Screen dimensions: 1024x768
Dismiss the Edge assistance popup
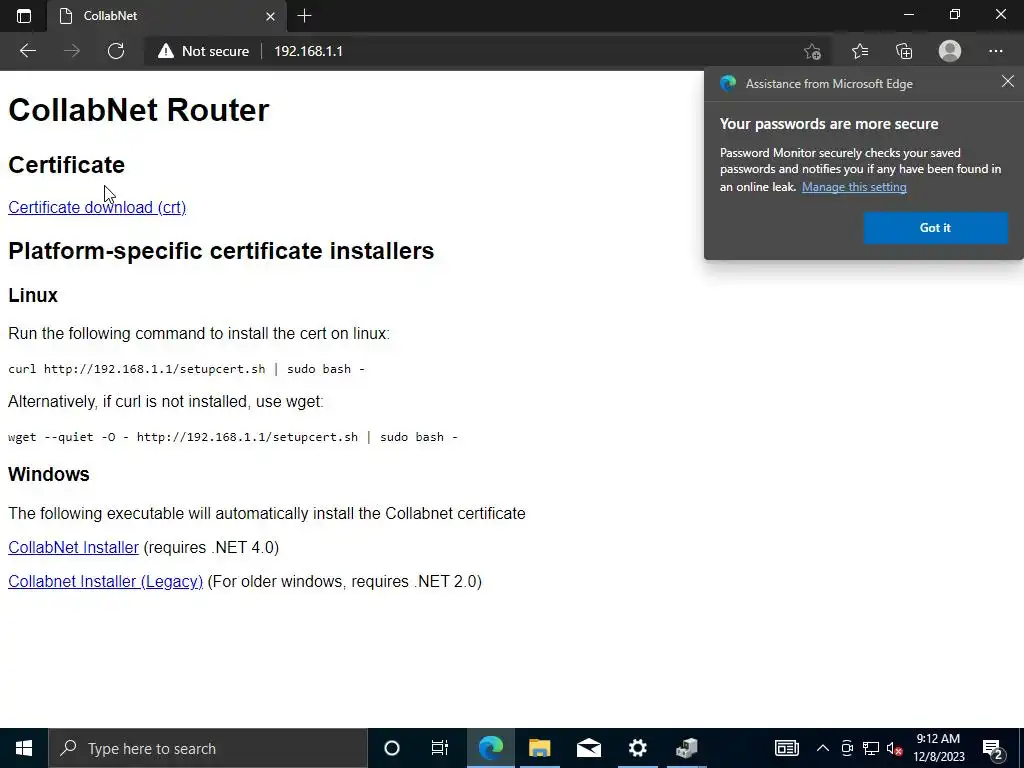[1008, 81]
